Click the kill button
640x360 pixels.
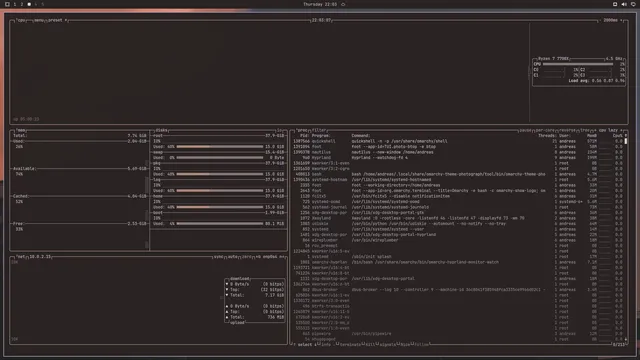(370, 344)
